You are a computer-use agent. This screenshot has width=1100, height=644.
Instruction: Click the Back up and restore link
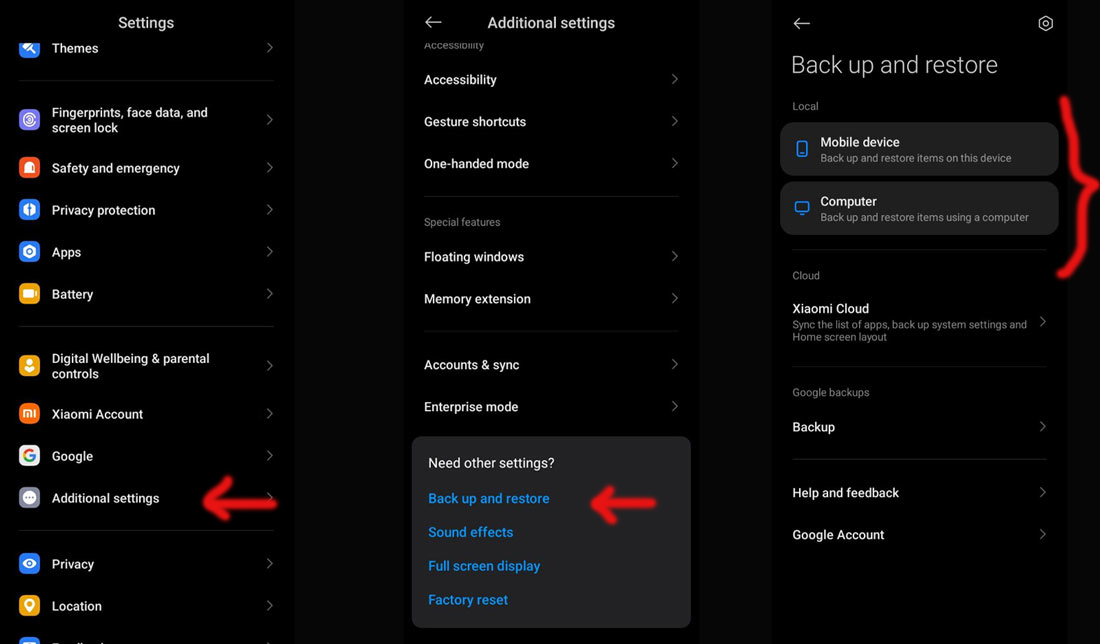tap(489, 499)
